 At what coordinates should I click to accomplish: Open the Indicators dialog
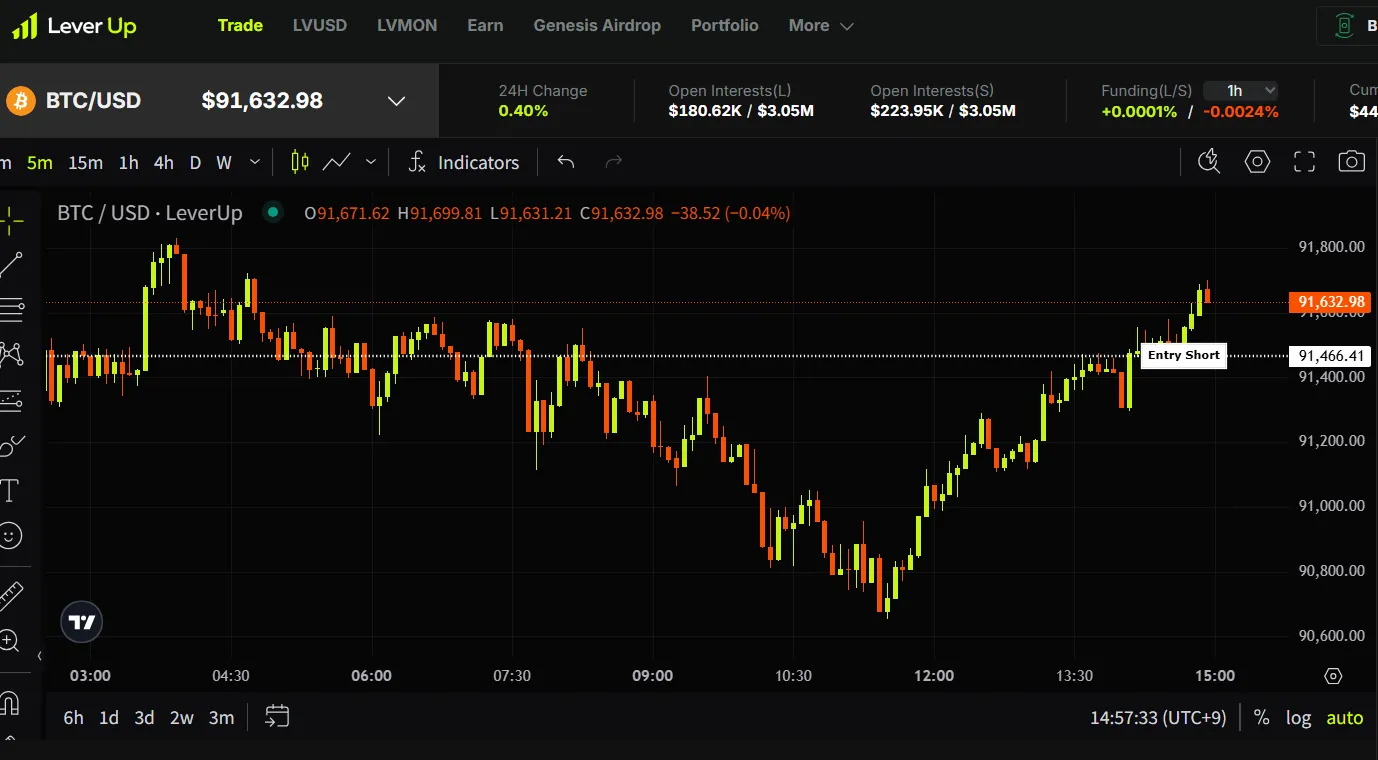point(464,162)
